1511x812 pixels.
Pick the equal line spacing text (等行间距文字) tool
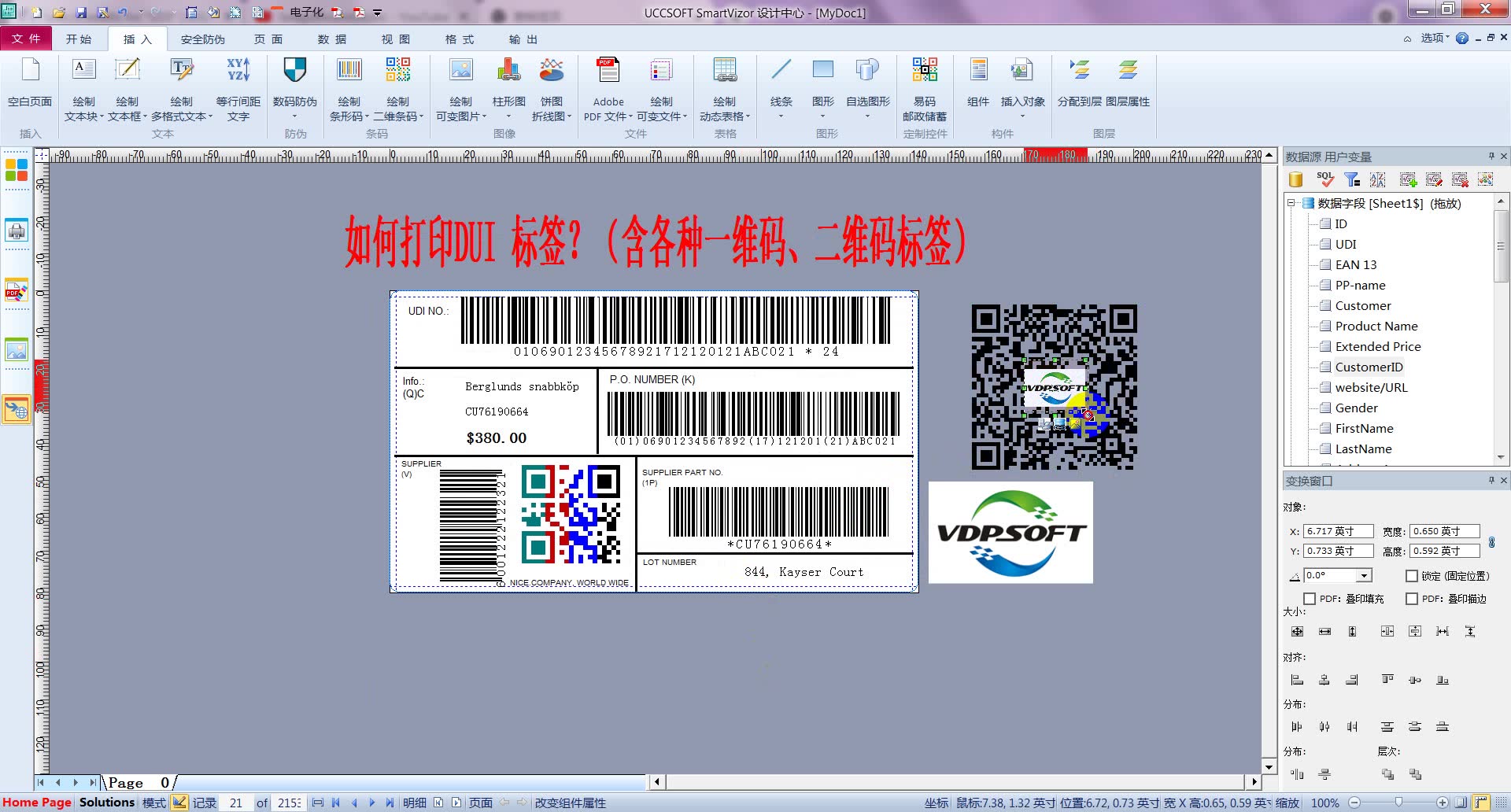238,88
